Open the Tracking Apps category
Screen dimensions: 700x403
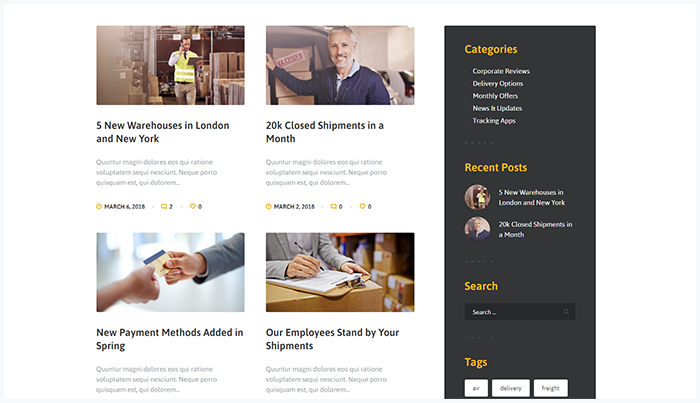(x=494, y=121)
